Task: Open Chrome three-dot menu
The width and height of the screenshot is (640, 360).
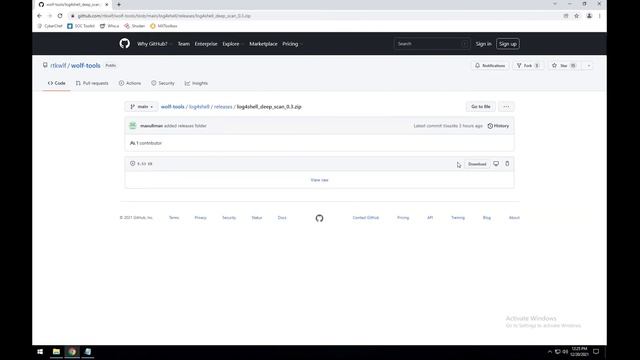Action: point(600,16)
